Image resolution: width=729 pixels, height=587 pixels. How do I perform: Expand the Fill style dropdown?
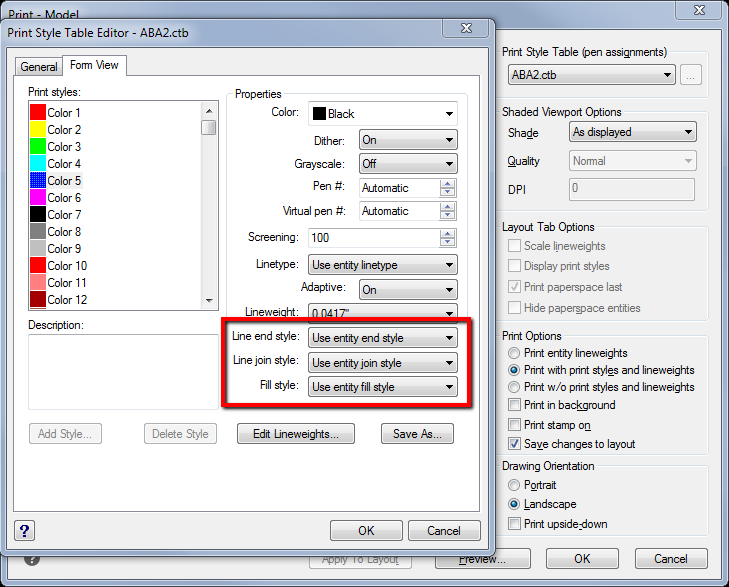click(382, 387)
